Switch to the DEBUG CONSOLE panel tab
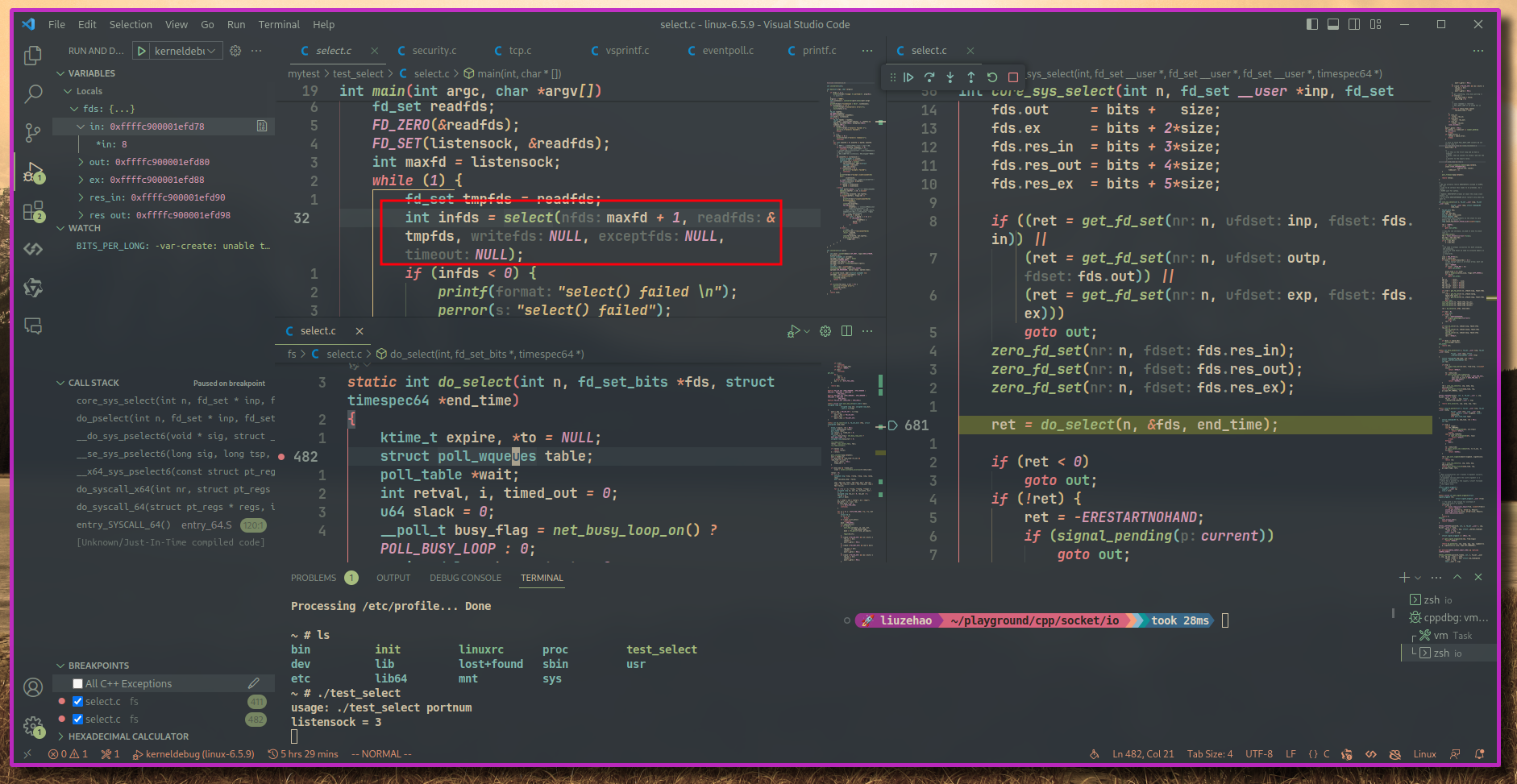The width and height of the screenshot is (1517, 784). [x=465, y=578]
